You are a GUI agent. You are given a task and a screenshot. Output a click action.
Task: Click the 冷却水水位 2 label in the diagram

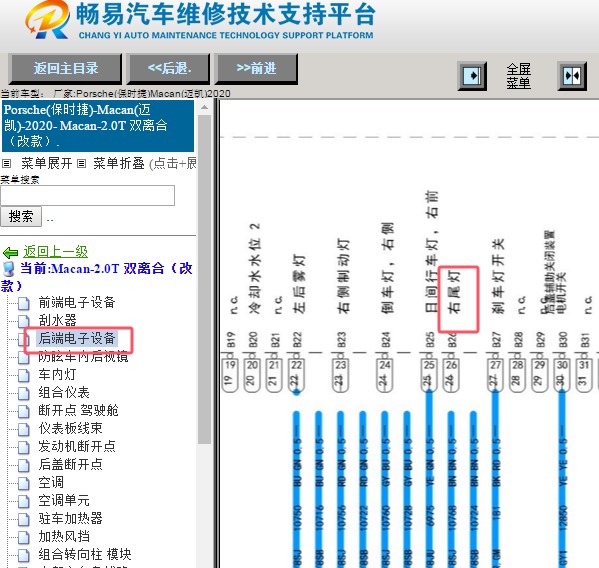click(255, 269)
